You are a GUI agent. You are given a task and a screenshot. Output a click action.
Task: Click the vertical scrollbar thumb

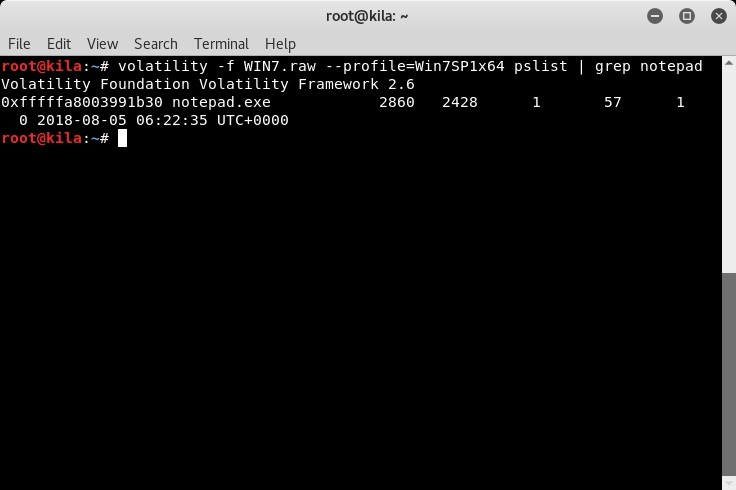tap(729, 374)
